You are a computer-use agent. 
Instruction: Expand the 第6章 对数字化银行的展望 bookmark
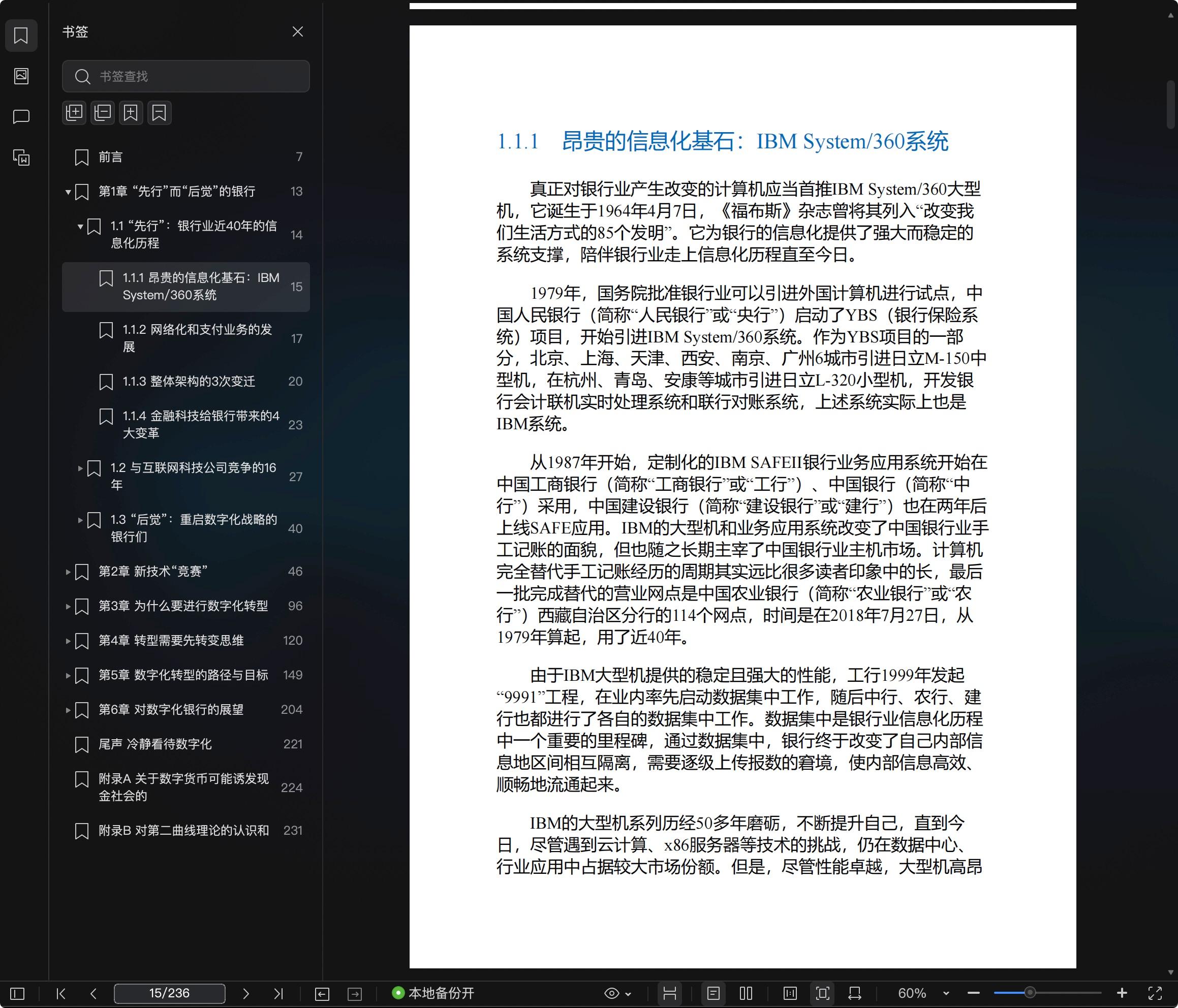68,710
